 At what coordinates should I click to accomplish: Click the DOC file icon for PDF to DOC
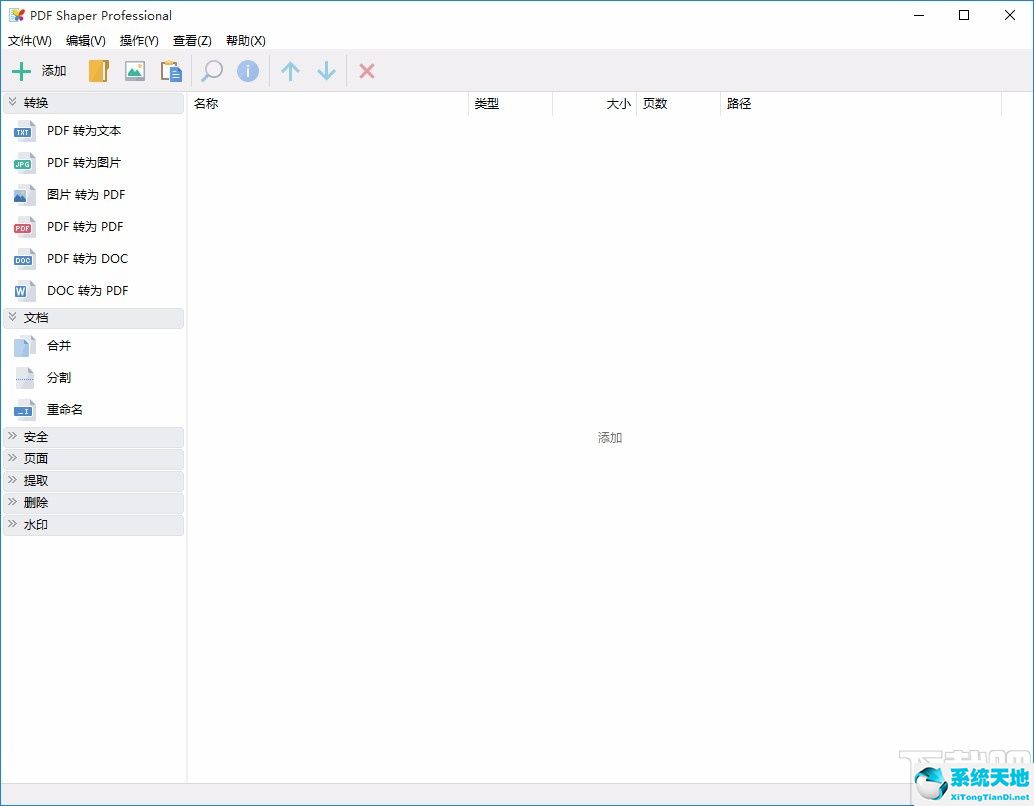[x=24, y=259]
